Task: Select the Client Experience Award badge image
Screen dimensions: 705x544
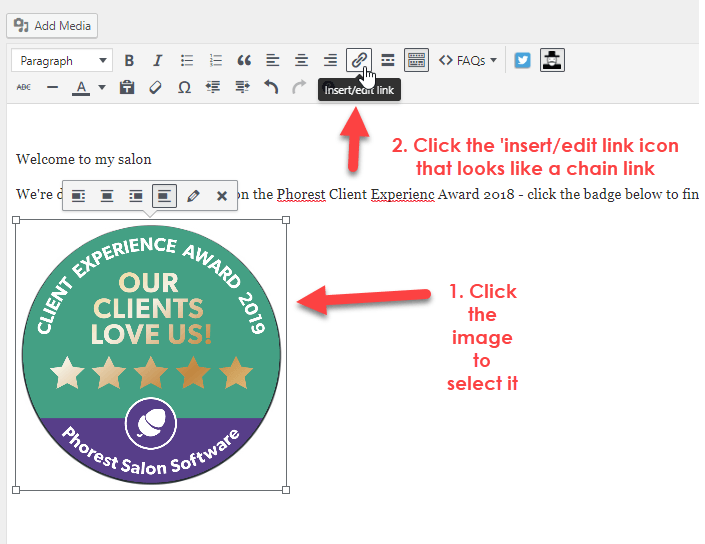Action: coord(151,355)
